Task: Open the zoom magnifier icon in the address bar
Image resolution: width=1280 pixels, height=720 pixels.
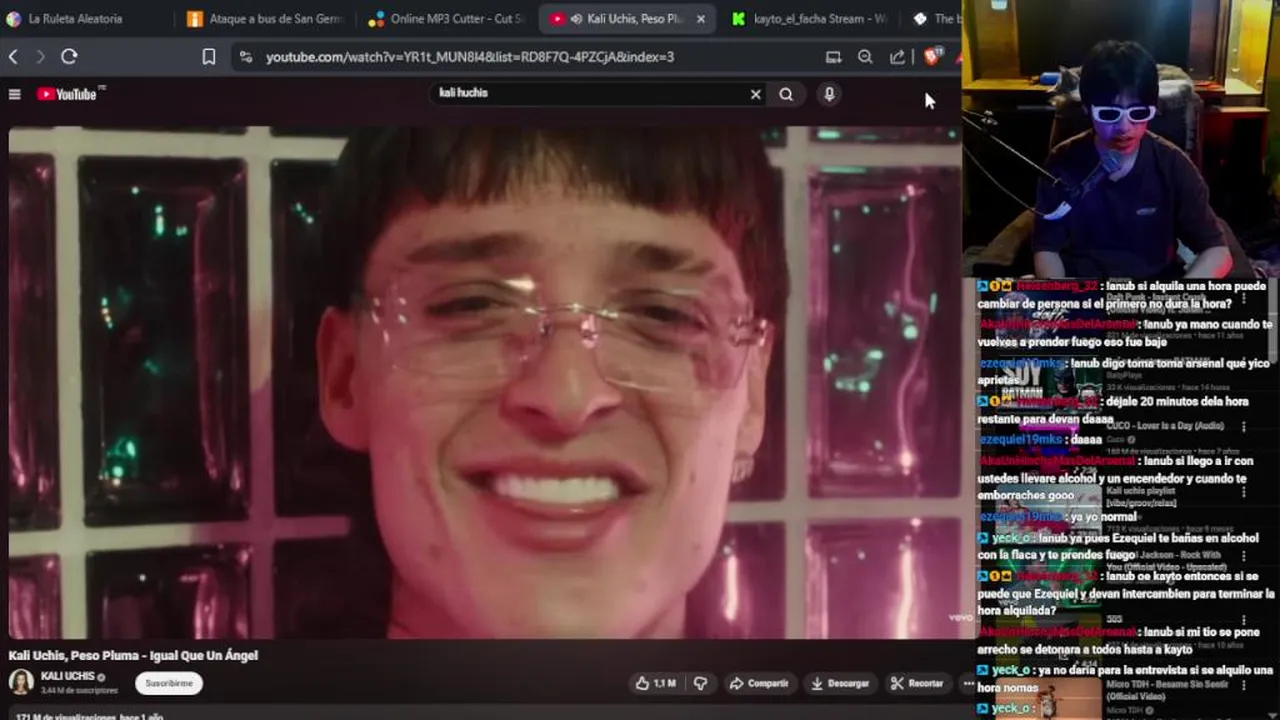Action: point(865,57)
